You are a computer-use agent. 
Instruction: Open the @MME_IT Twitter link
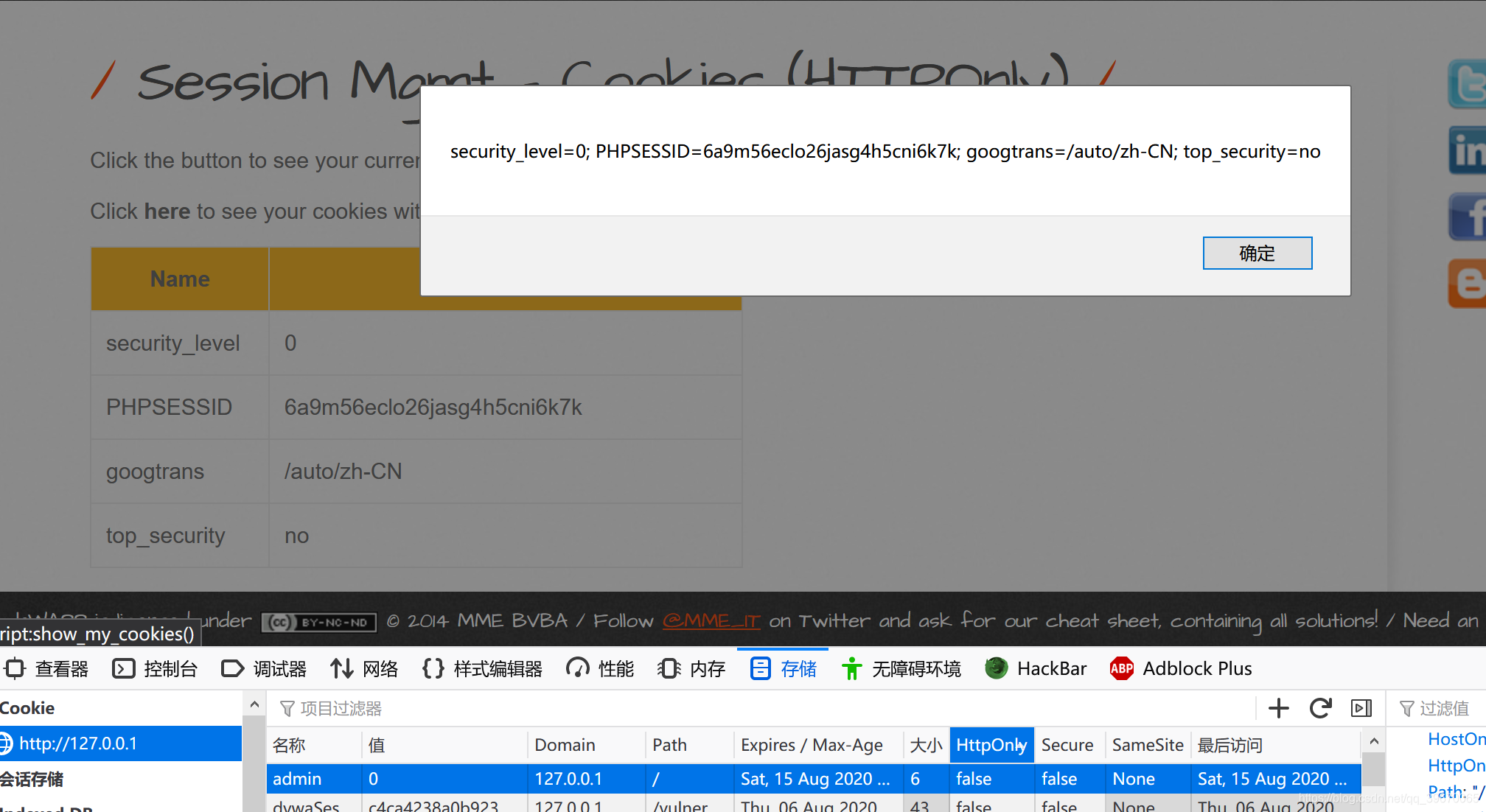[x=711, y=621]
